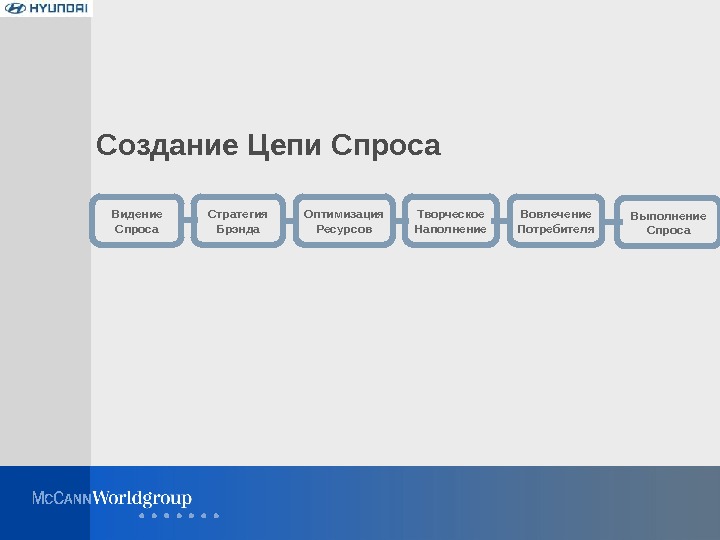Select the Вовлечение Потребителя chain box
The height and width of the screenshot is (540, 720).
[x=556, y=221]
